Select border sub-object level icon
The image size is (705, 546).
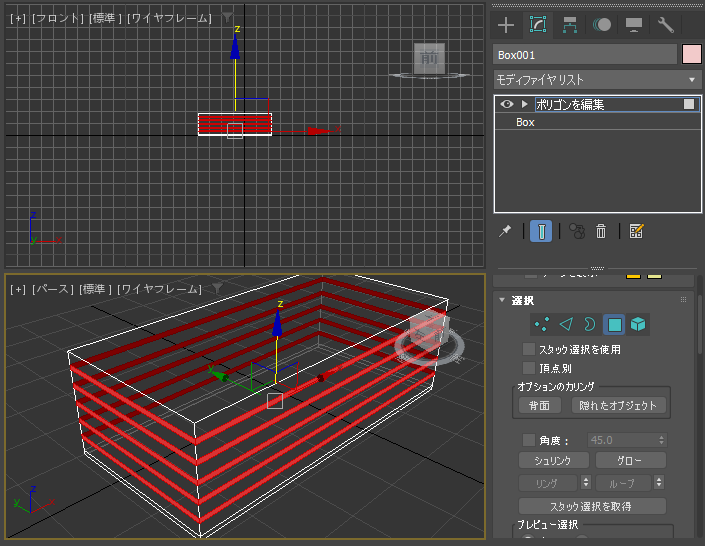589,324
